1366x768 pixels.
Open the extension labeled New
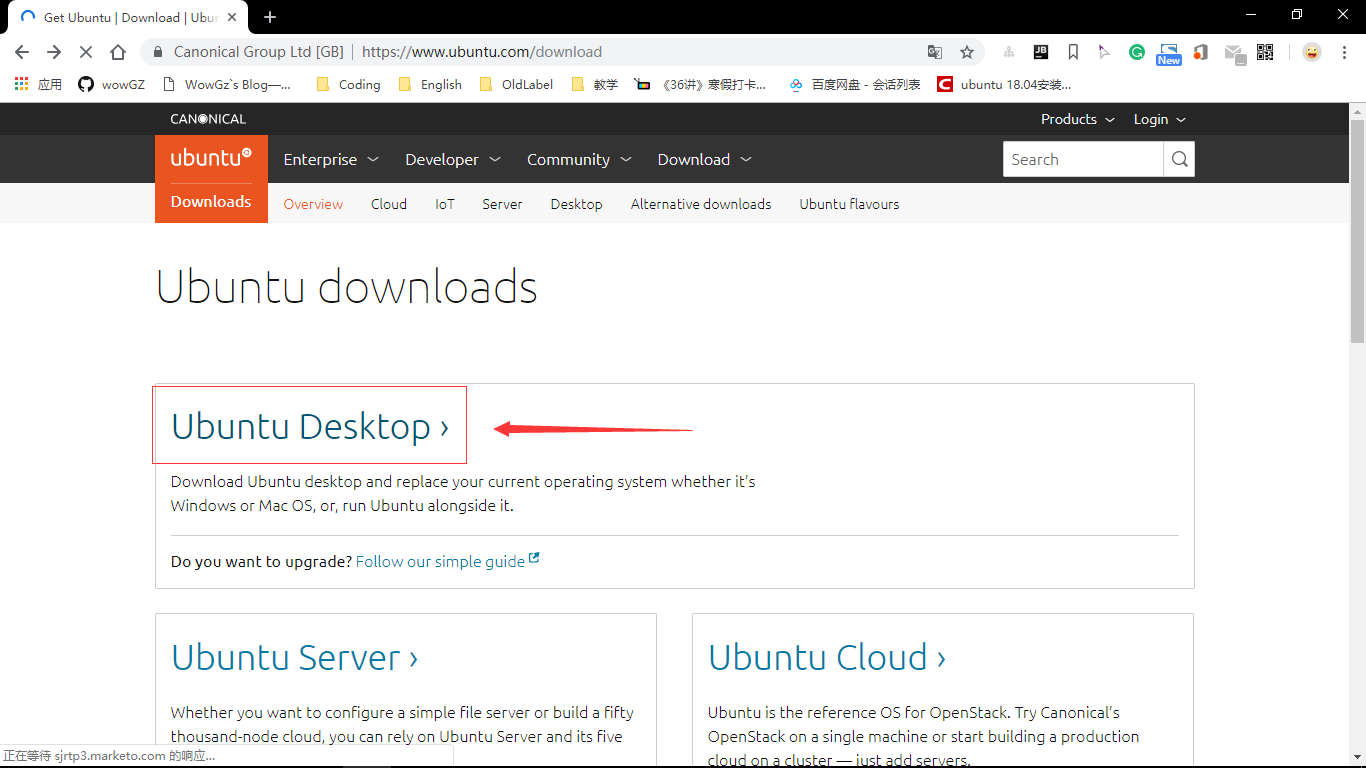pos(1169,54)
